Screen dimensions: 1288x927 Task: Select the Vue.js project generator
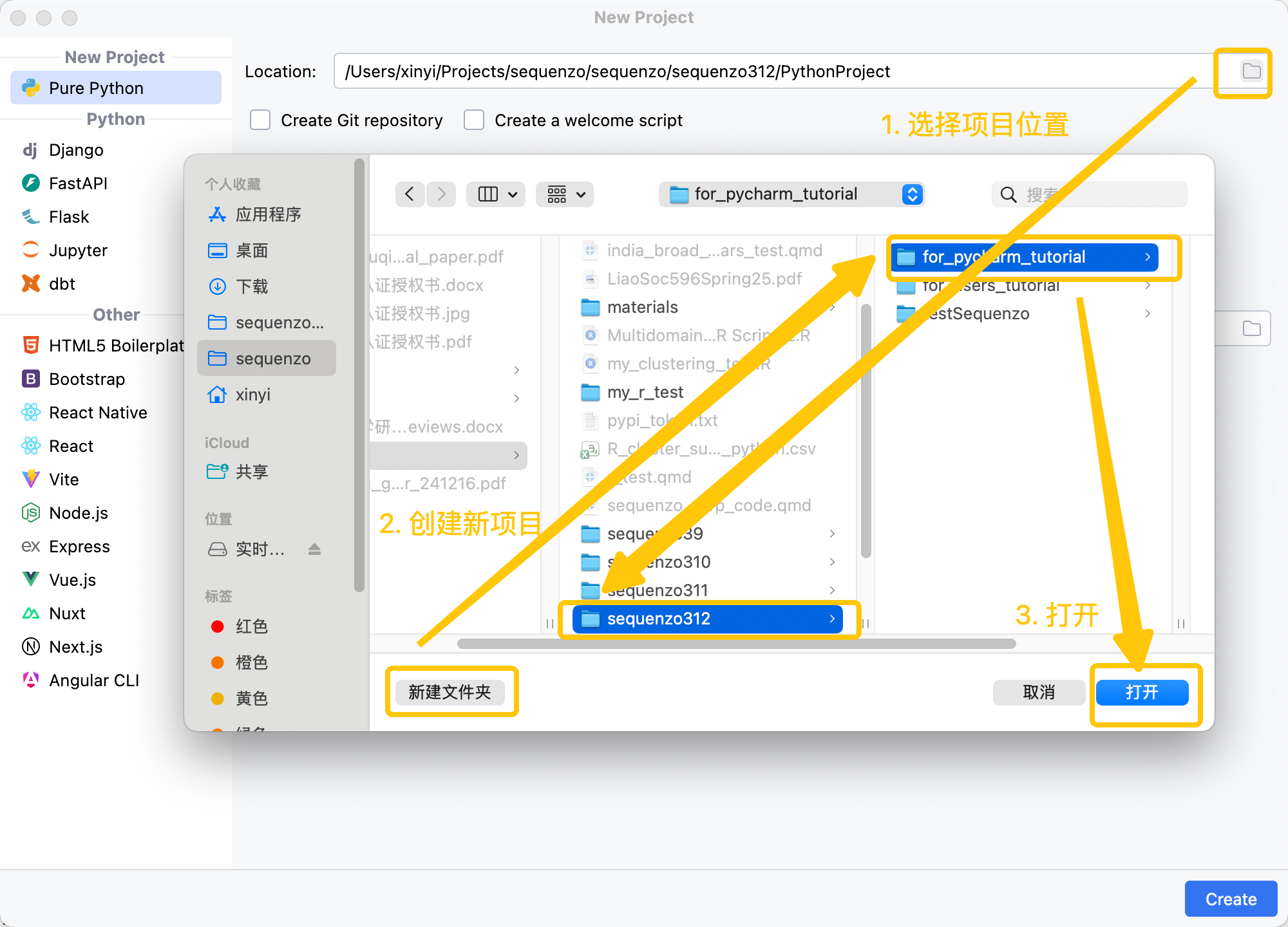tap(72, 580)
